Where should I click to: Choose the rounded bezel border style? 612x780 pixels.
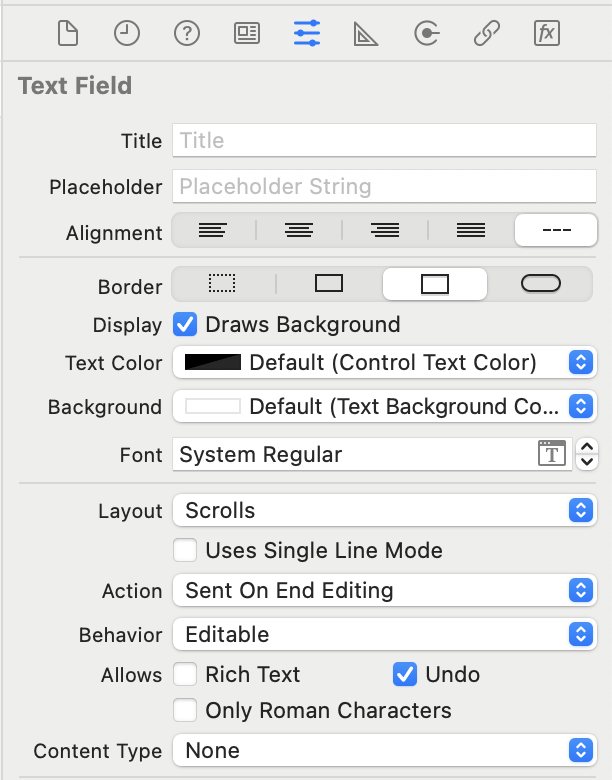coord(541,285)
